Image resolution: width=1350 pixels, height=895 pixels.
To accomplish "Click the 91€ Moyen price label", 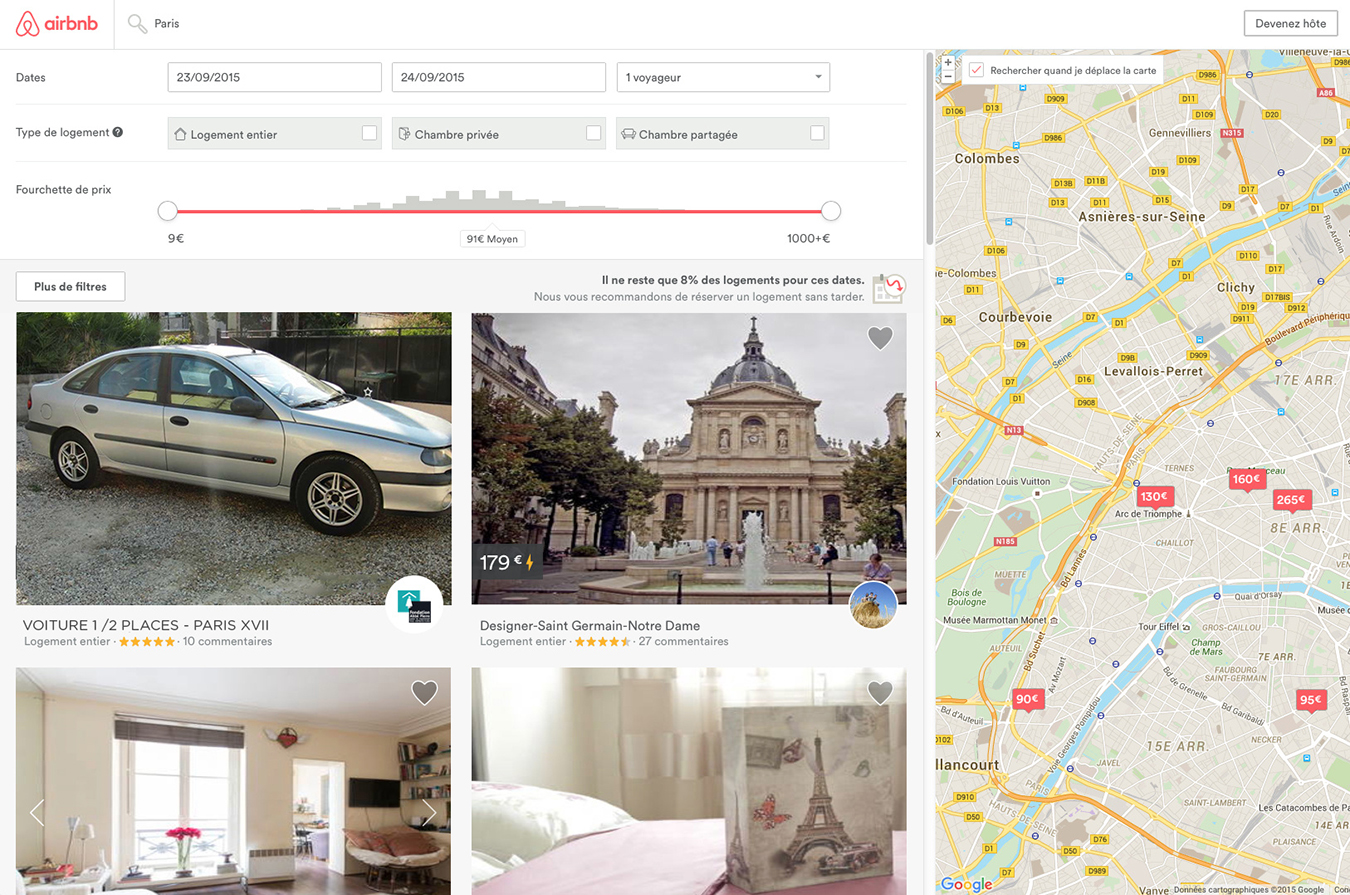I will pyautogui.click(x=492, y=239).
